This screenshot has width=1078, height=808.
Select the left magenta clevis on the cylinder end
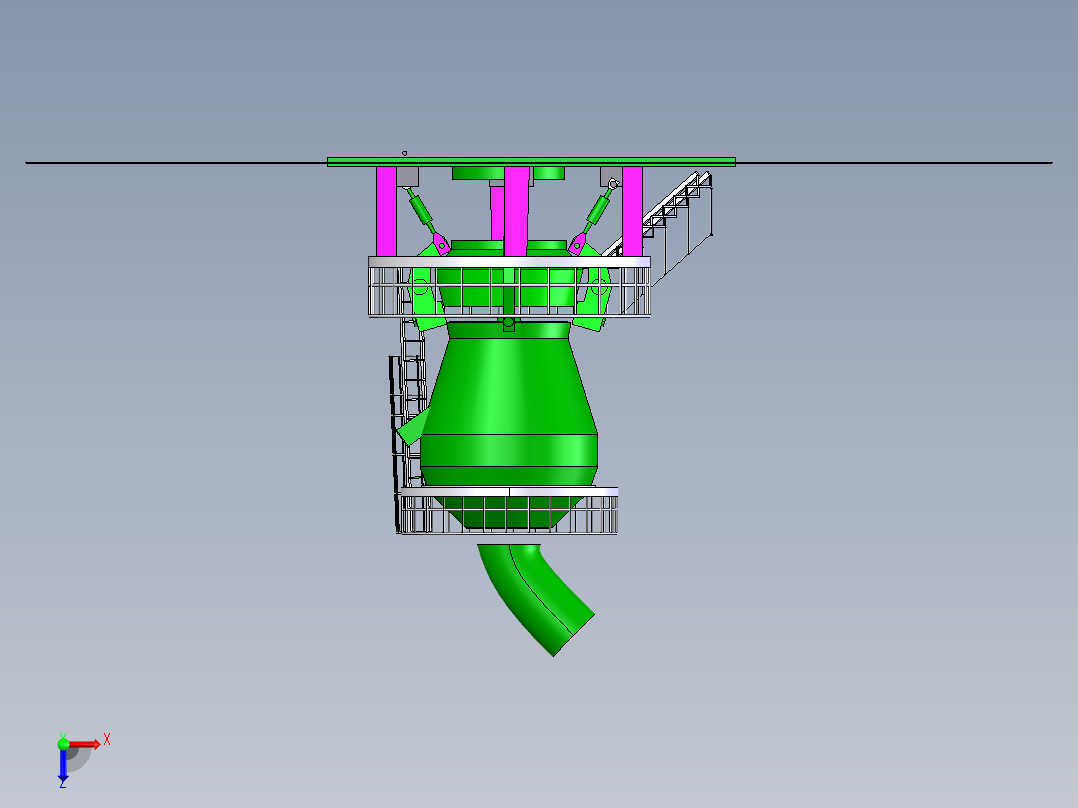tap(441, 243)
